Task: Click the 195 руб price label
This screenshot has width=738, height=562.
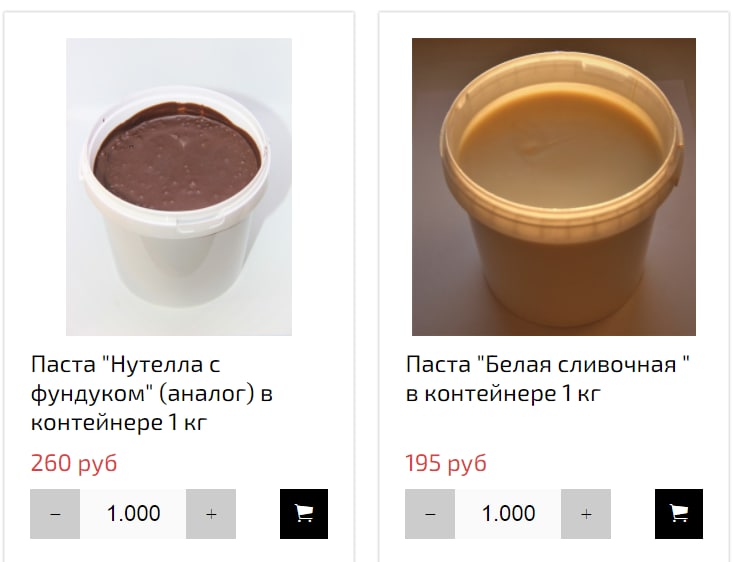Action: coord(446,463)
